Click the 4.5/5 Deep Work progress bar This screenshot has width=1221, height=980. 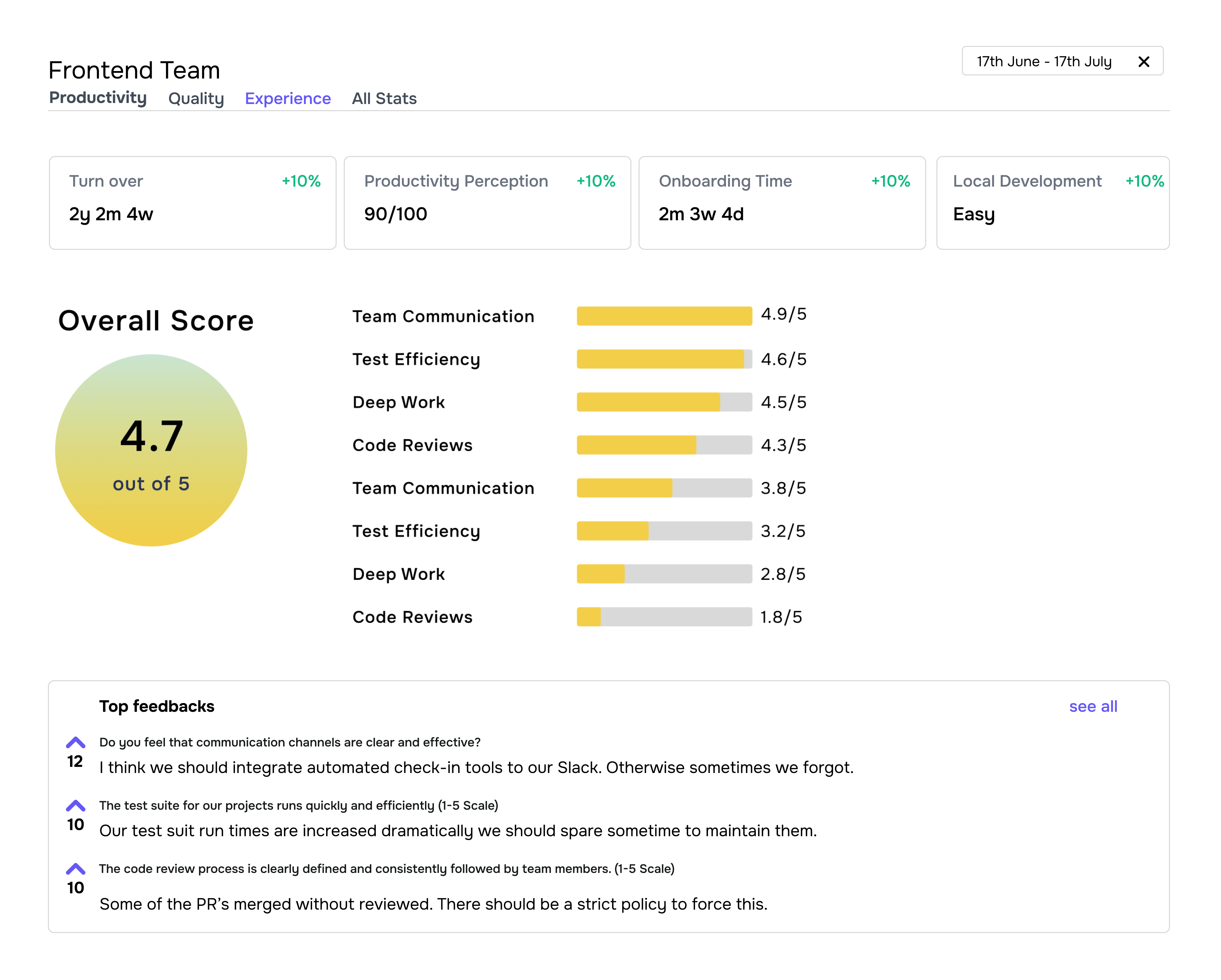pos(664,402)
